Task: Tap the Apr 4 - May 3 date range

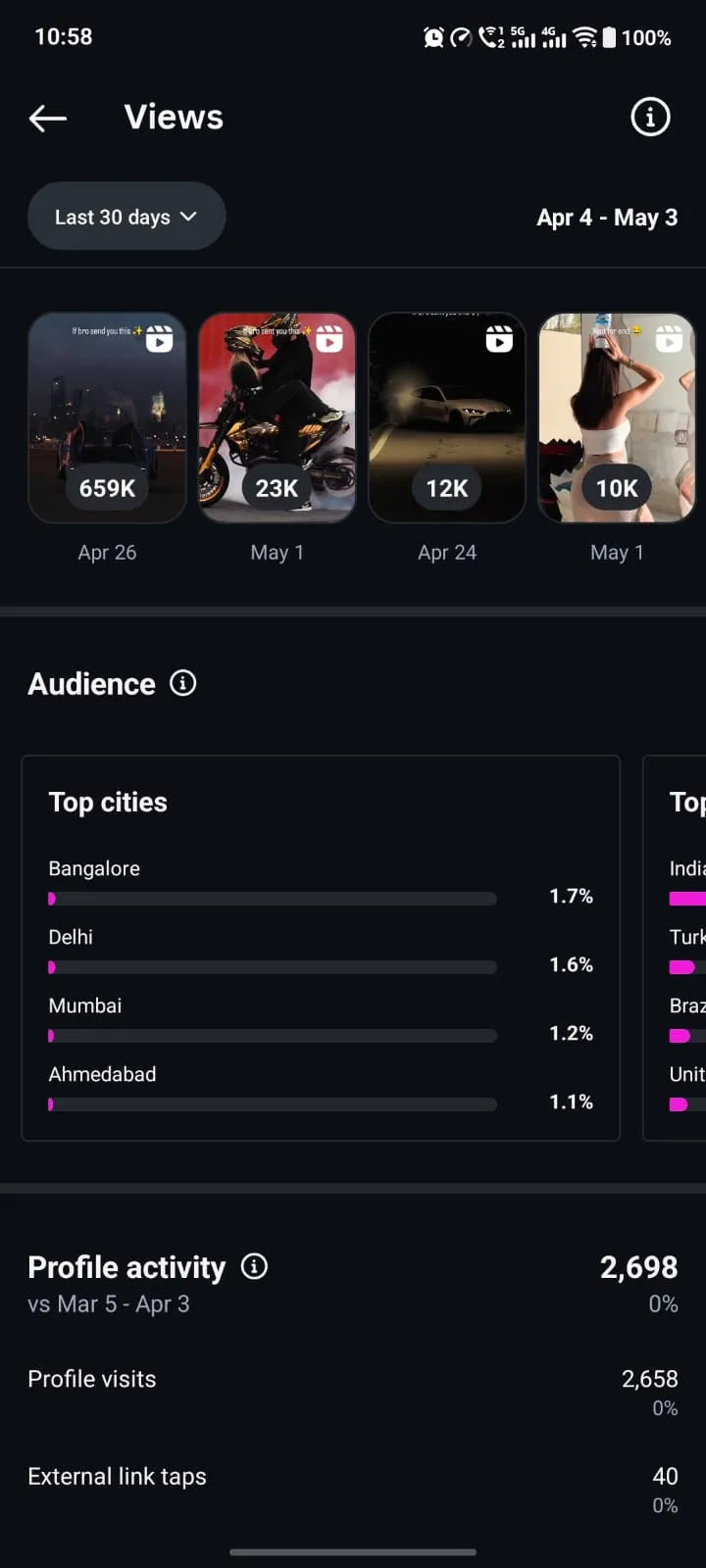Action: [607, 218]
